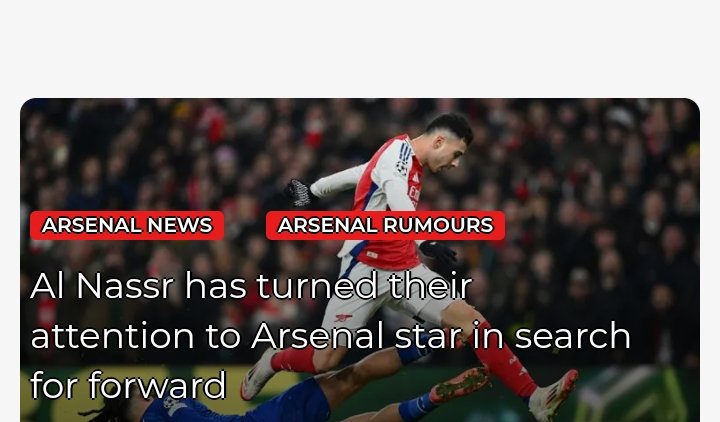
Task: Click the word 'RUMOURS' on the red tag
Action: 438,225
